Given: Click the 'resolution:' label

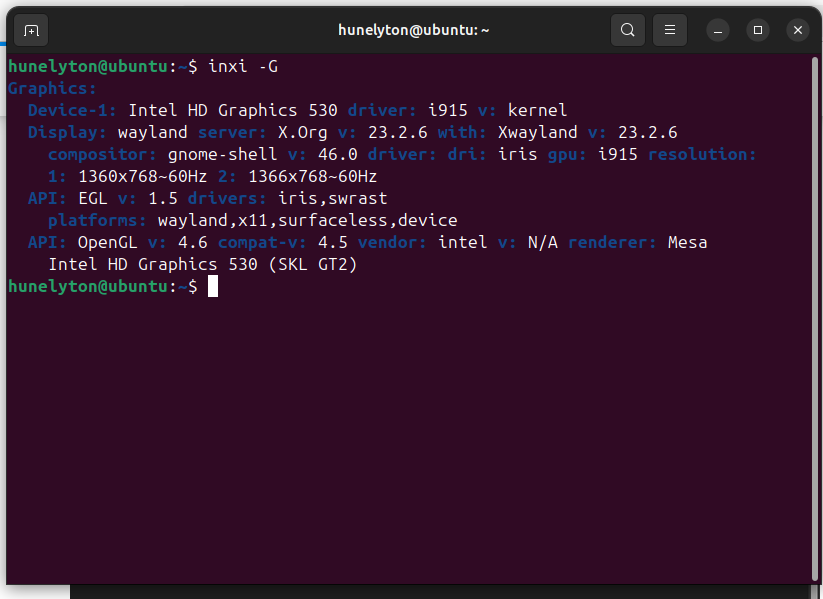Looking at the screenshot, I should tap(702, 155).
